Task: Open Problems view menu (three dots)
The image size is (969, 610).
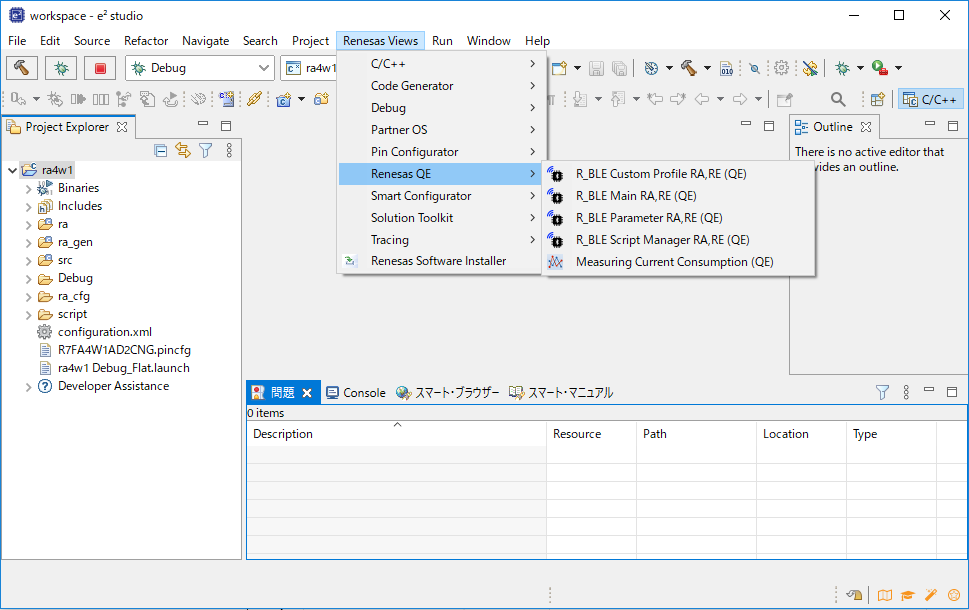Action: pos(906,392)
